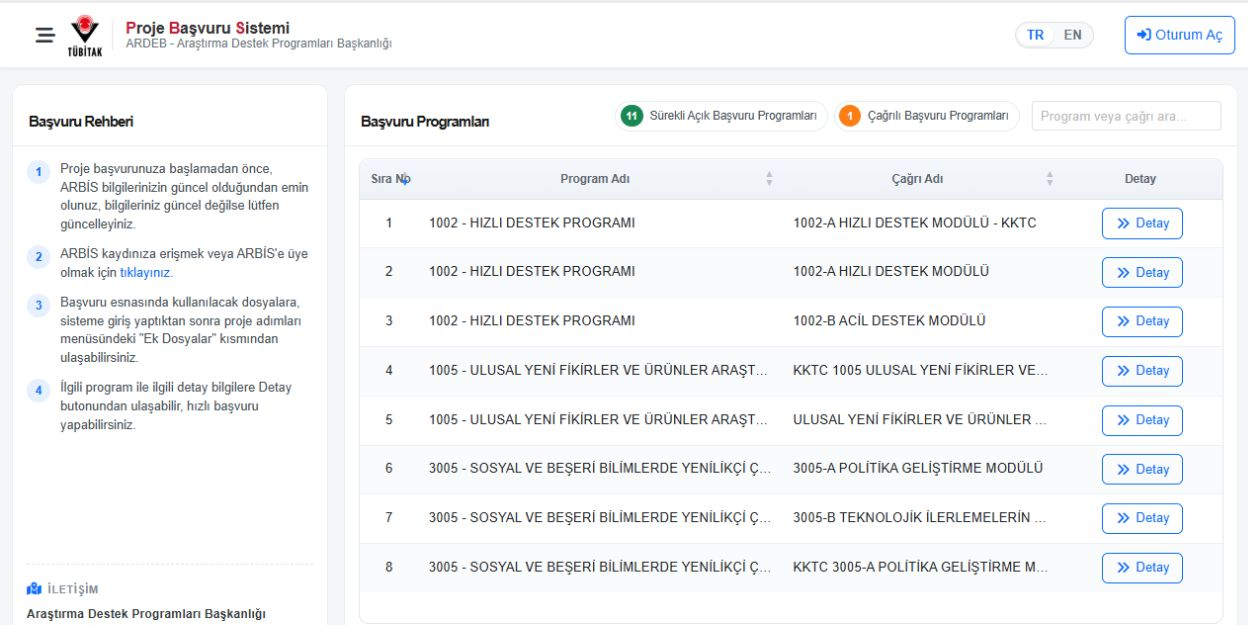Switch language to EN

pos(1072,35)
